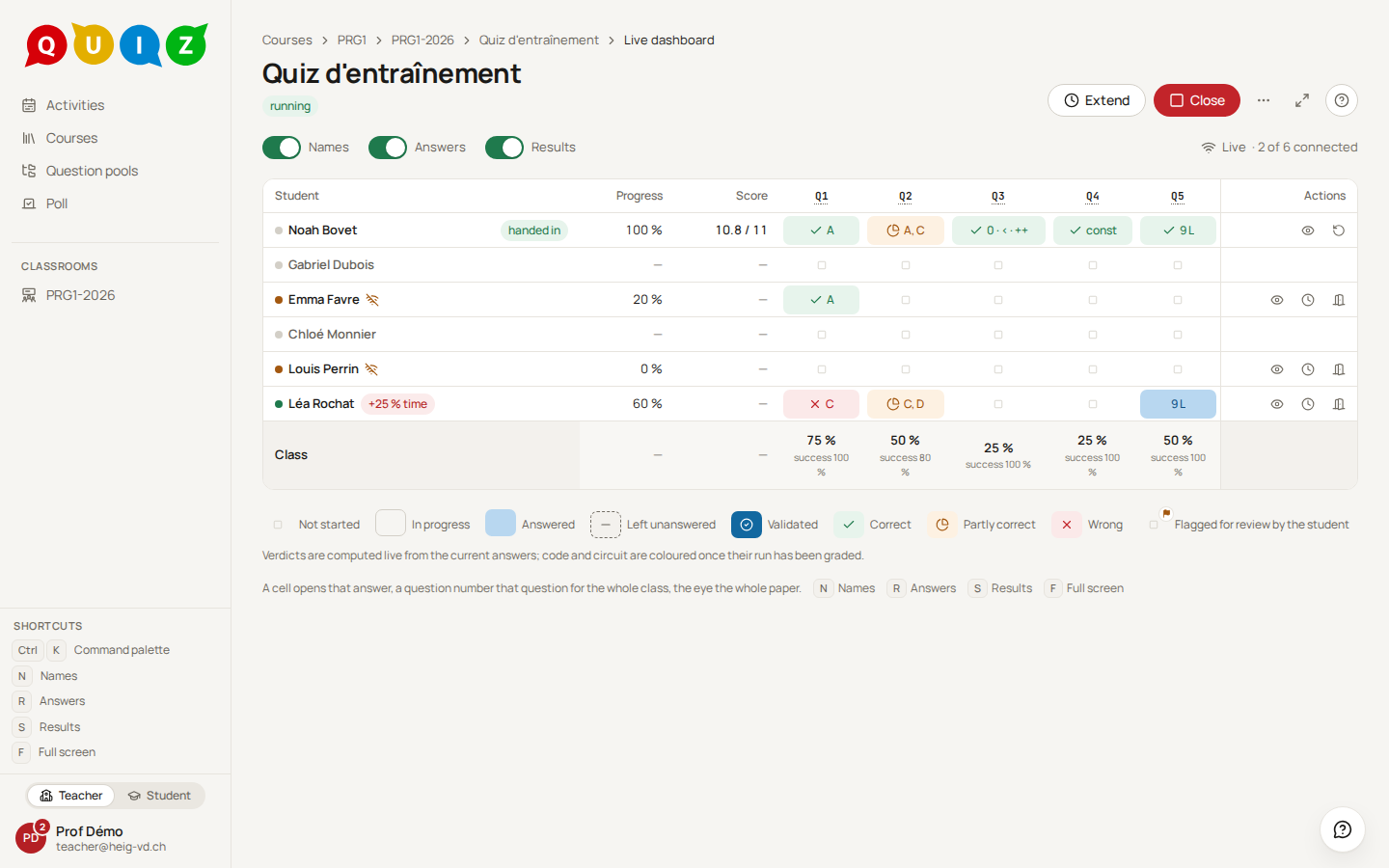Viewport: 1389px width, 868px height.
Task: Open the PRG1-2026 breadcrumb link
Action: [x=422, y=41]
